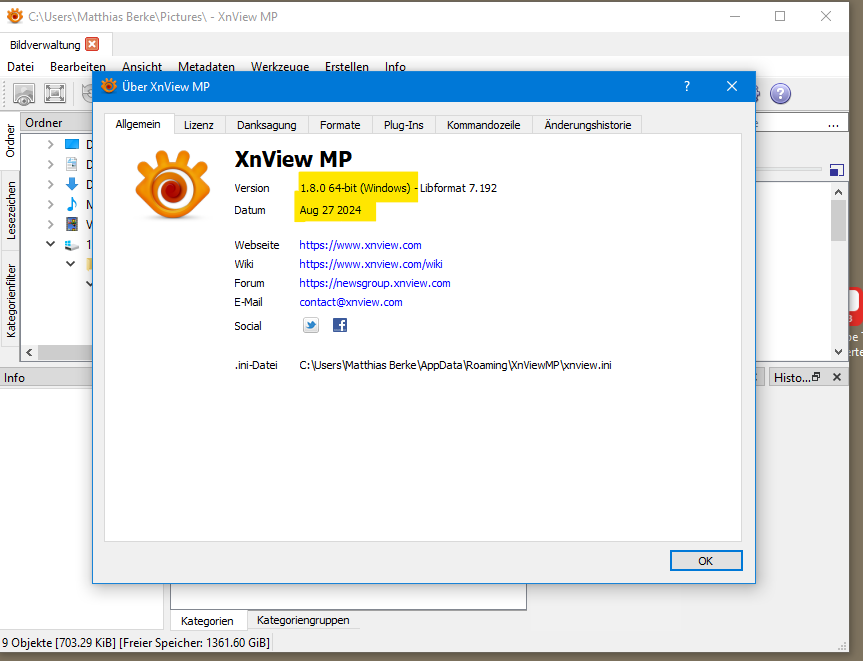Expand the Downloads folder chevron
863x661 pixels.
tap(50, 184)
